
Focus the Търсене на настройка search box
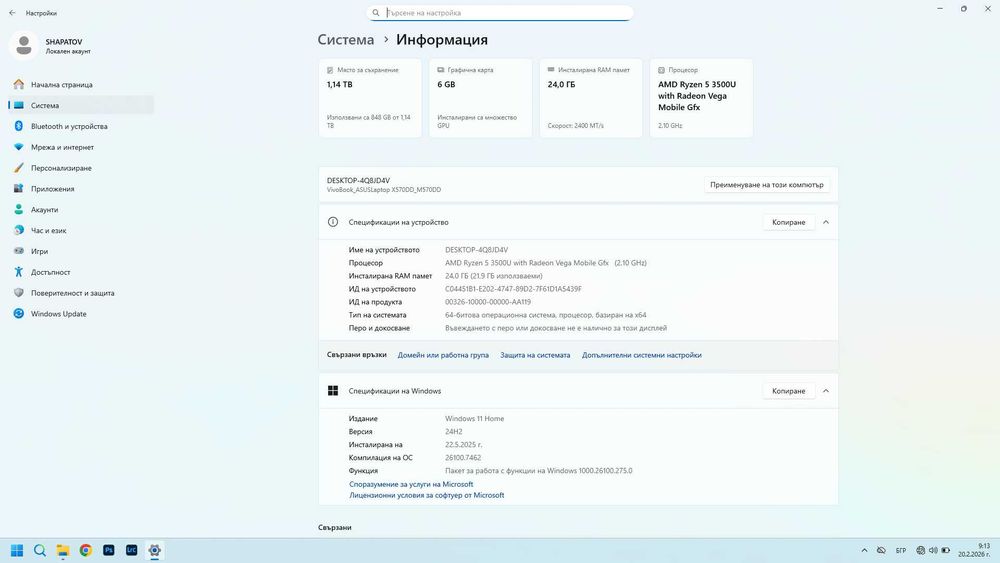(x=500, y=13)
